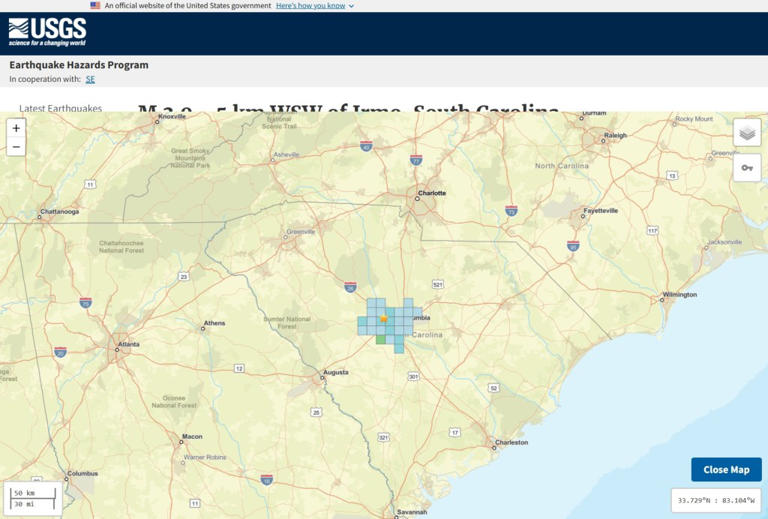Click the green intensity cell on map
The image size is (768, 519).
point(381,339)
